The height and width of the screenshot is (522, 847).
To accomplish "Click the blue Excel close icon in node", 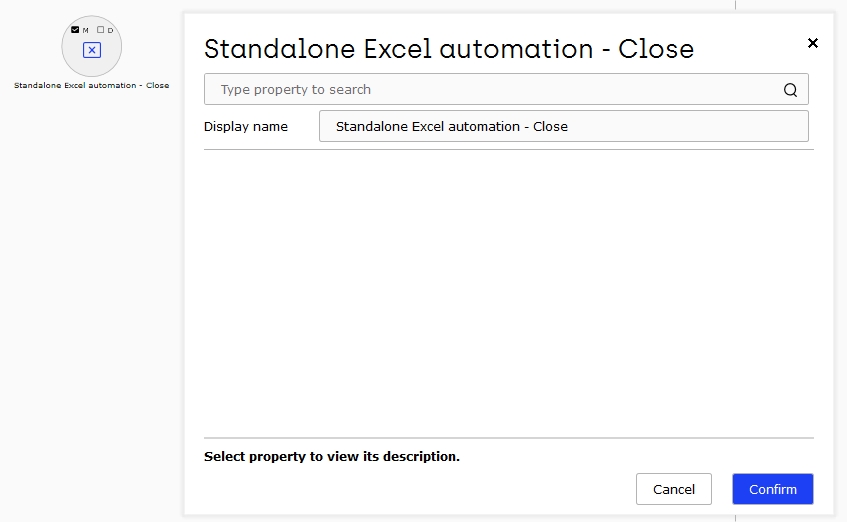I will pyautogui.click(x=92, y=50).
